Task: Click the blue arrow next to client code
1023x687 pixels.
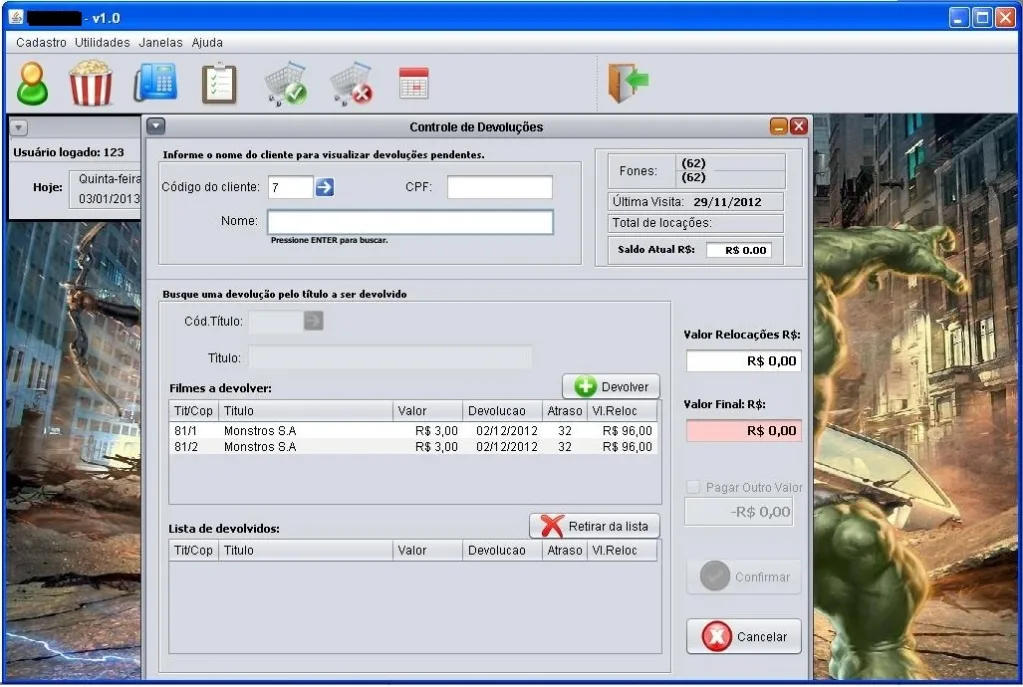Action: point(324,187)
